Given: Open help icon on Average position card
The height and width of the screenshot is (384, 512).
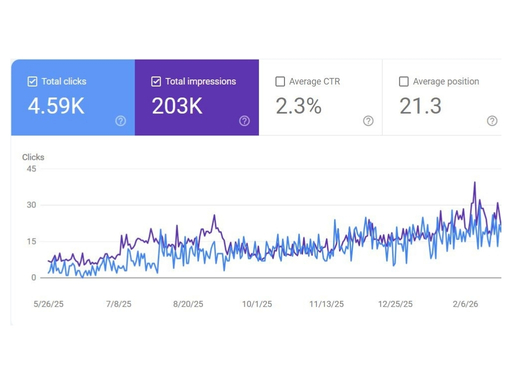Looking at the screenshot, I should [492, 121].
